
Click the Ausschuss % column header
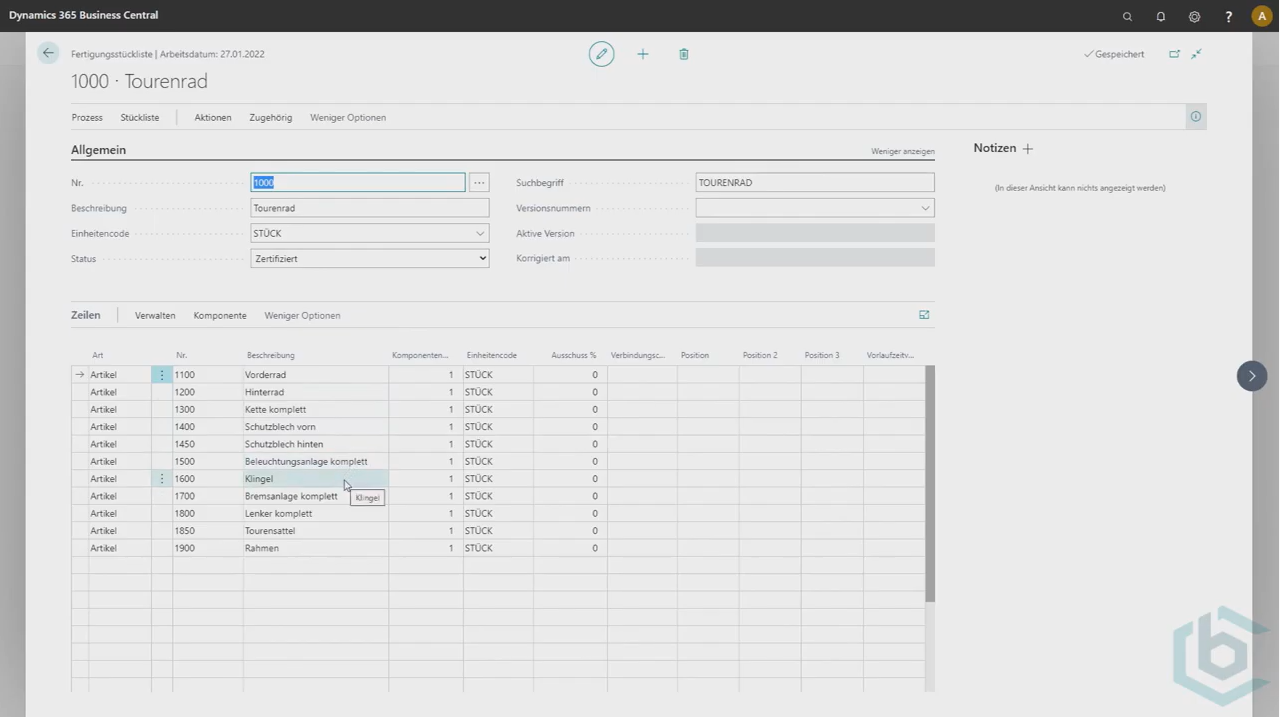[x=573, y=355]
